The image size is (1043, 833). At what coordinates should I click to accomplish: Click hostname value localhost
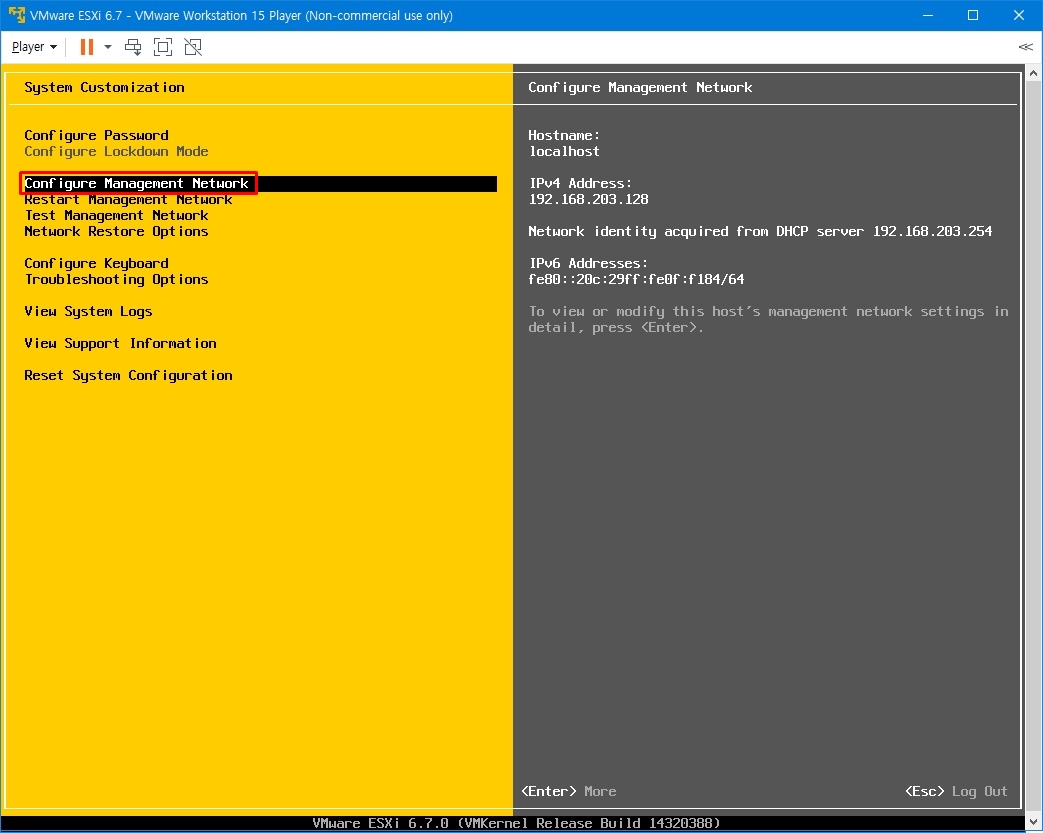564,151
